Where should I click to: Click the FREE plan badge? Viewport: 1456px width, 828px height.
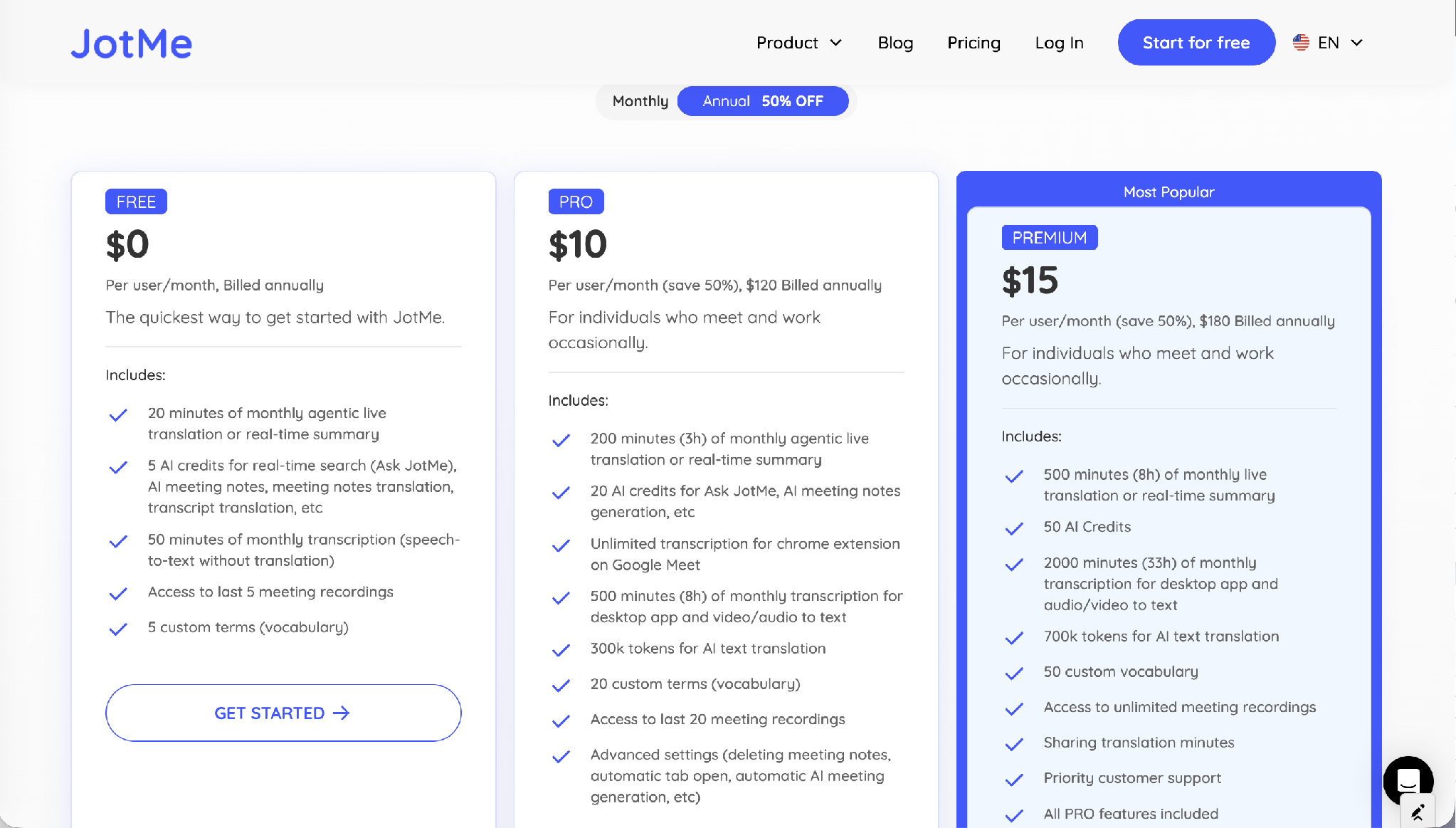pyautogui.click(x=136, y=201)
